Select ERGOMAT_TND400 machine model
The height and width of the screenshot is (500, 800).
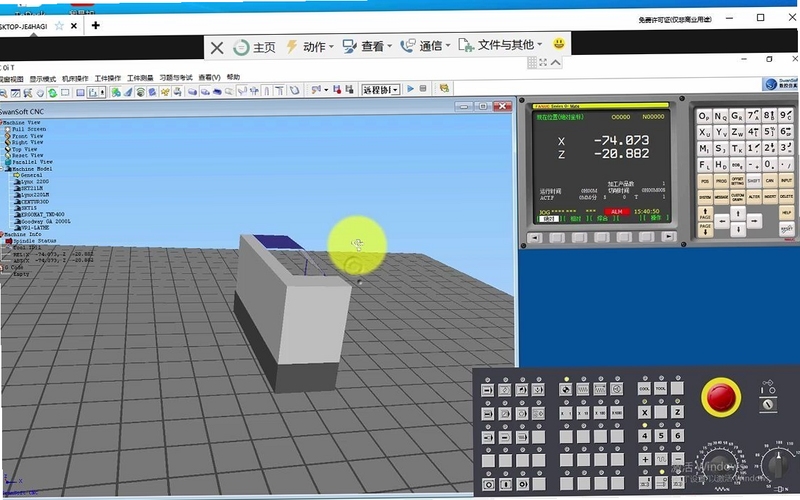point(42,215)
